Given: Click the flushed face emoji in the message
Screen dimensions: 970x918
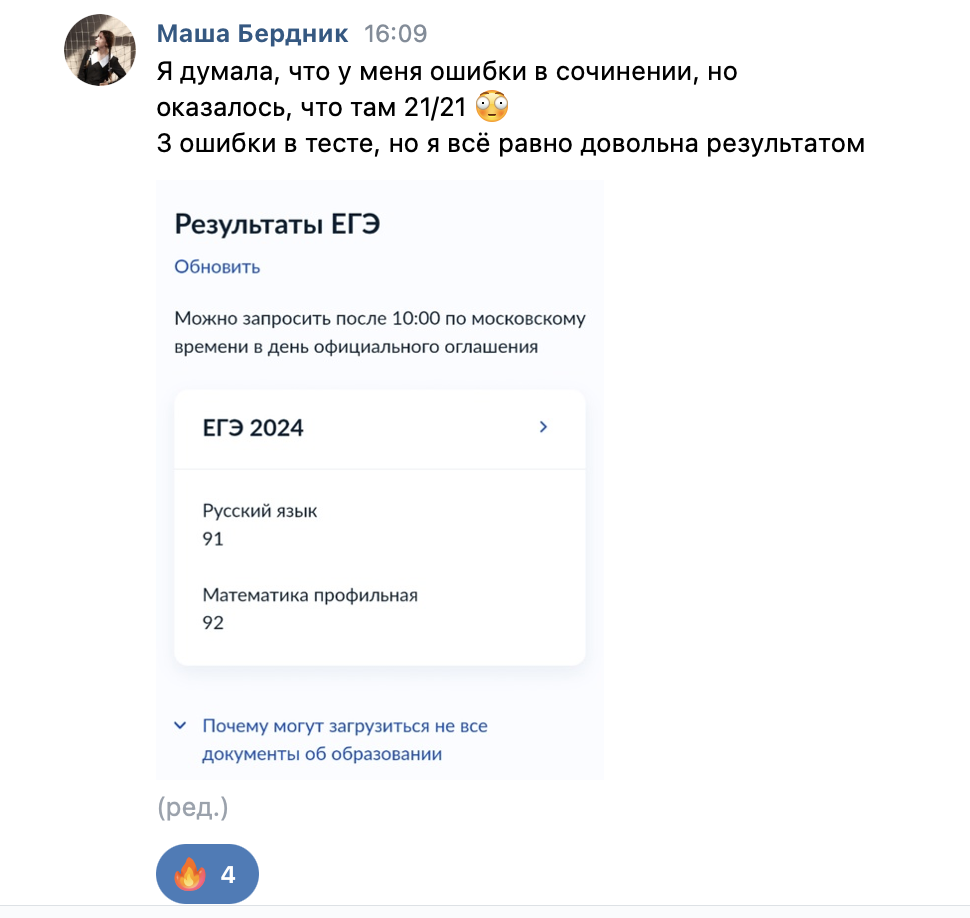Looking at the screenshot, I should tap(491, 106).
